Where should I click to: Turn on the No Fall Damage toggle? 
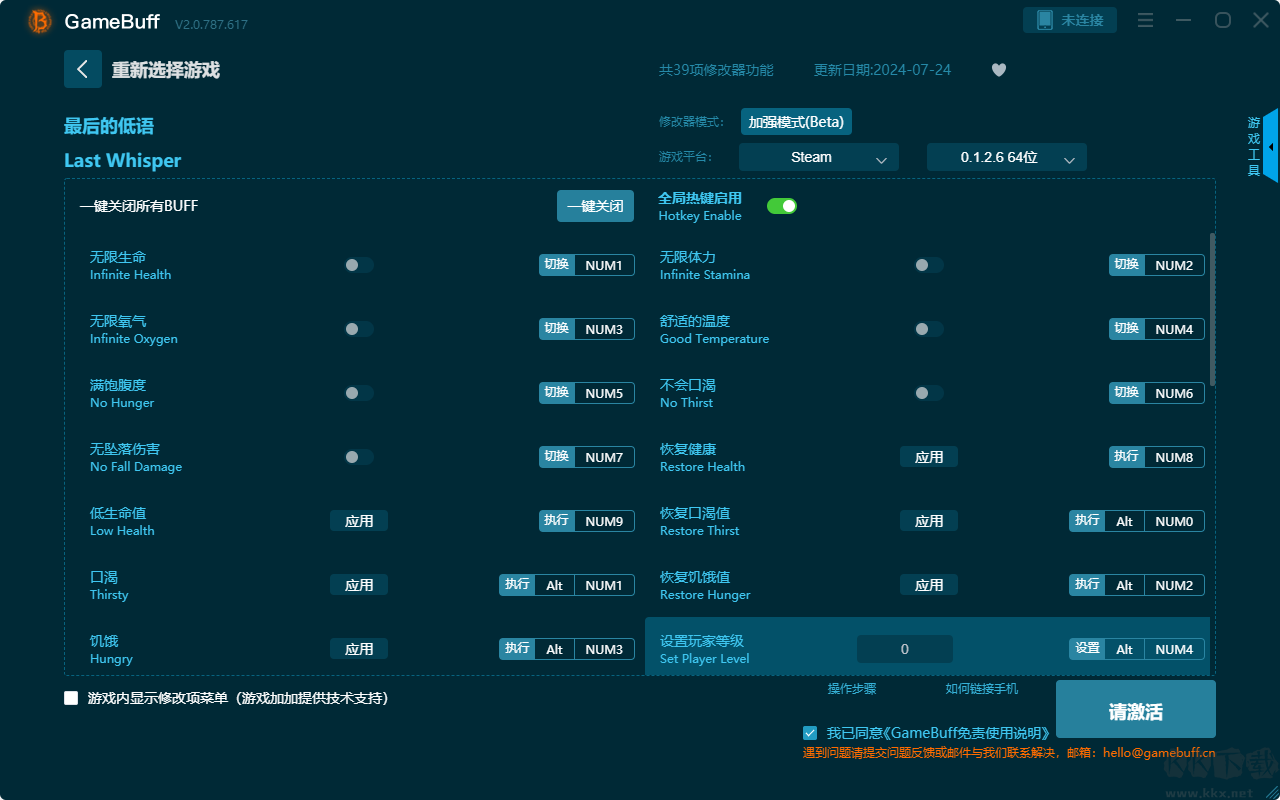pos(358,457)
